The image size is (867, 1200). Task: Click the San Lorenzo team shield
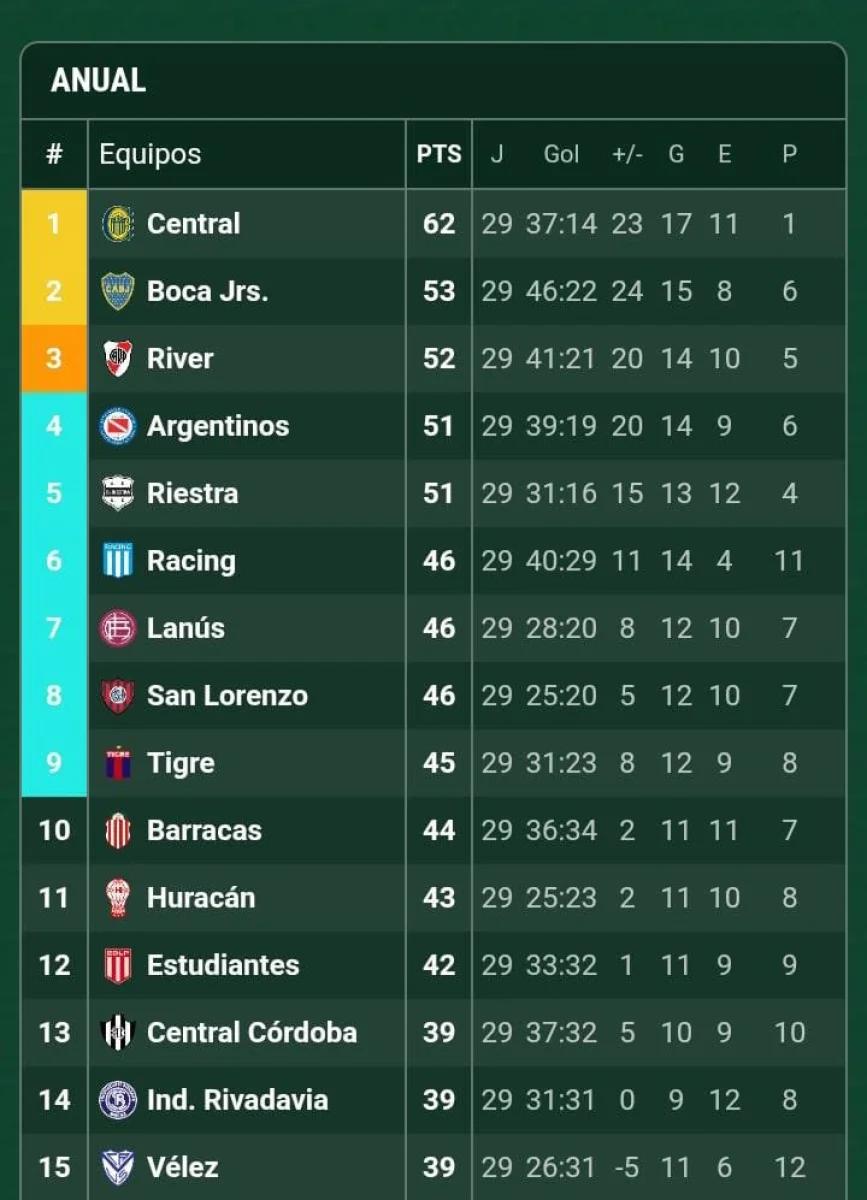point(118,695)
